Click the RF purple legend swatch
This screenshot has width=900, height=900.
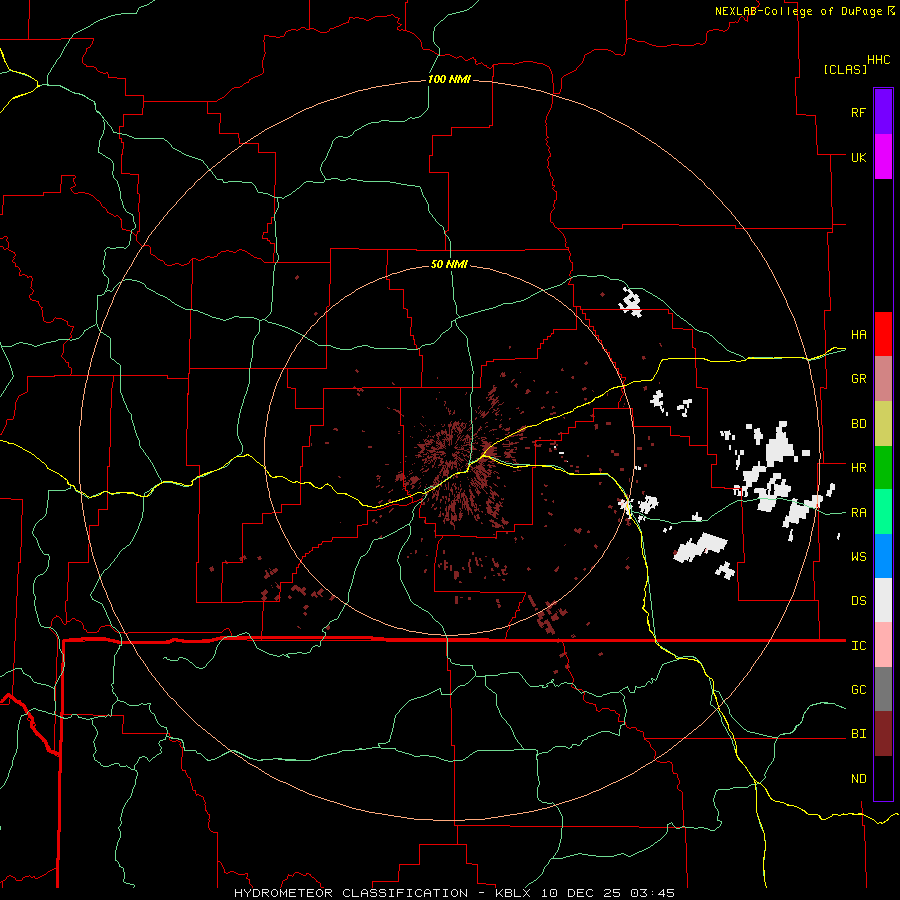tap(883, 112)
